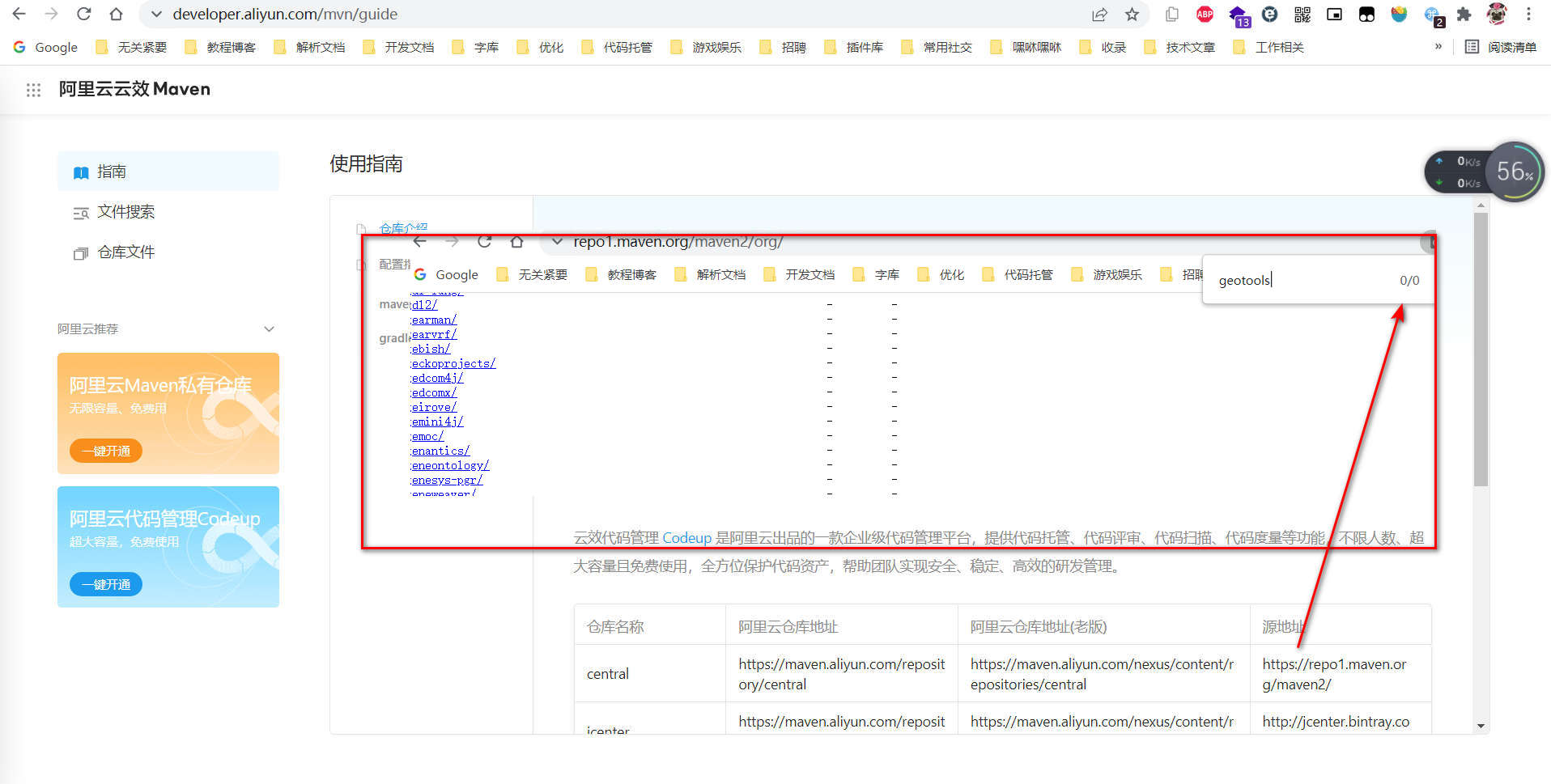This screenshot has height=784, width=1551.
Task: Click the https://repo1.maven.org/maven2/ source address
Action: [x=1334, y=674]
